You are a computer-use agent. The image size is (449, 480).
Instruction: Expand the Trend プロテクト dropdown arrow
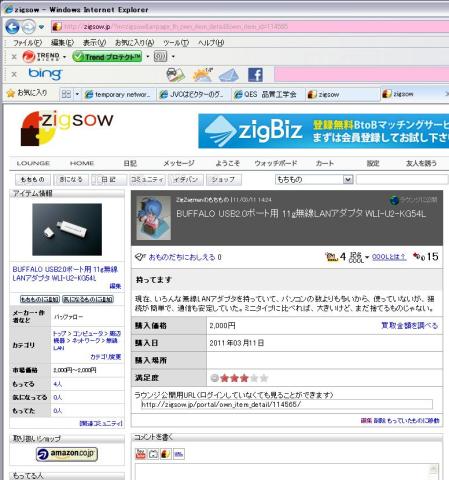(x=147, y=57)
